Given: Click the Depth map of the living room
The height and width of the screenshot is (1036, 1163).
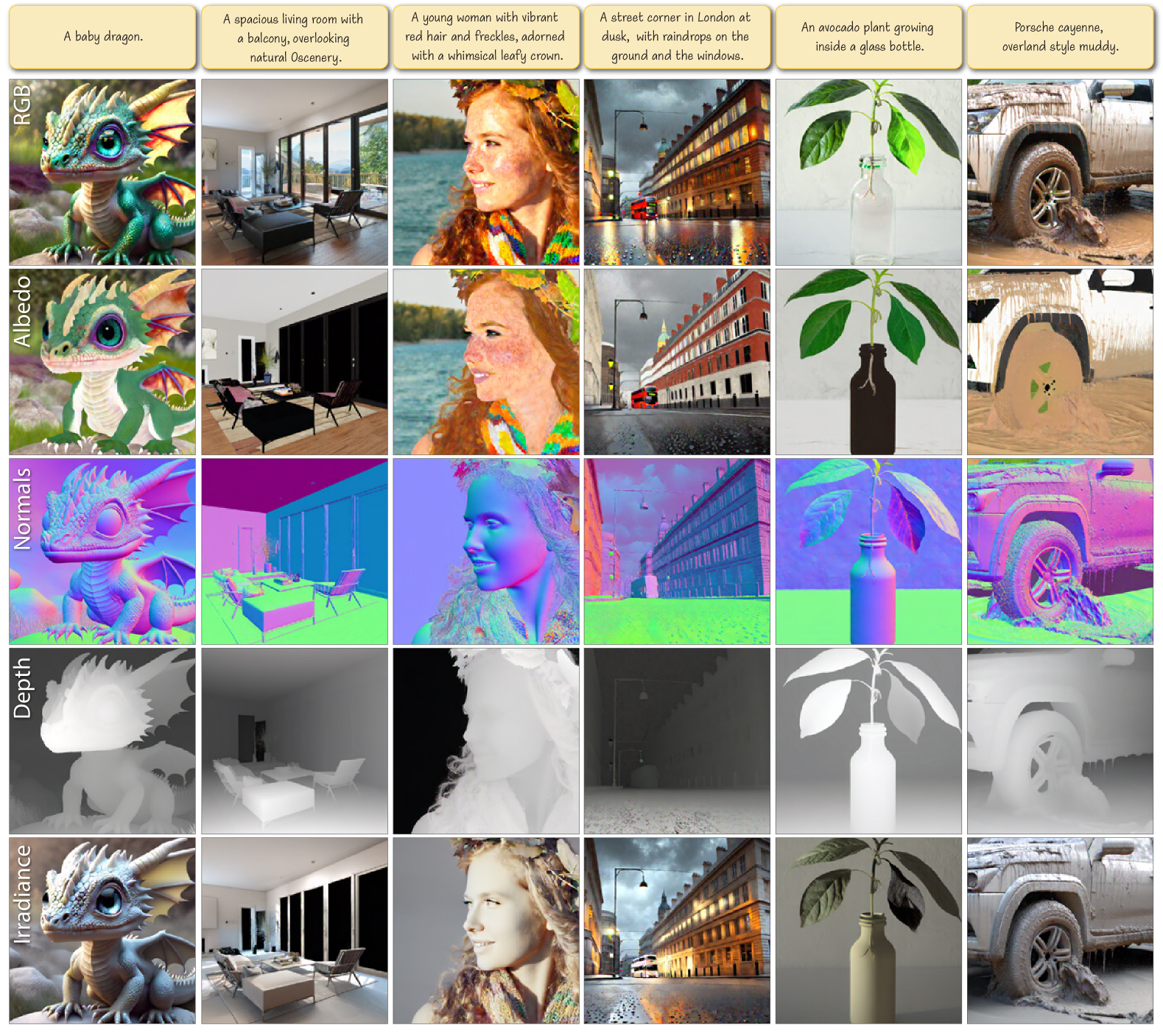Looking at the screenshot, I should click(294, 741).
